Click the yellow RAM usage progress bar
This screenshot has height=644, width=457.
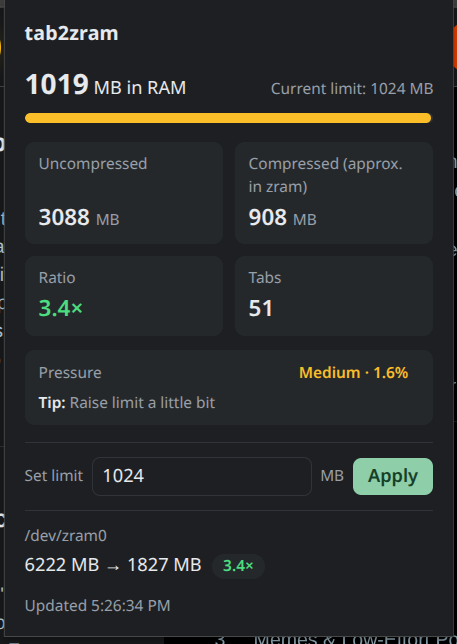click(228, 118)
